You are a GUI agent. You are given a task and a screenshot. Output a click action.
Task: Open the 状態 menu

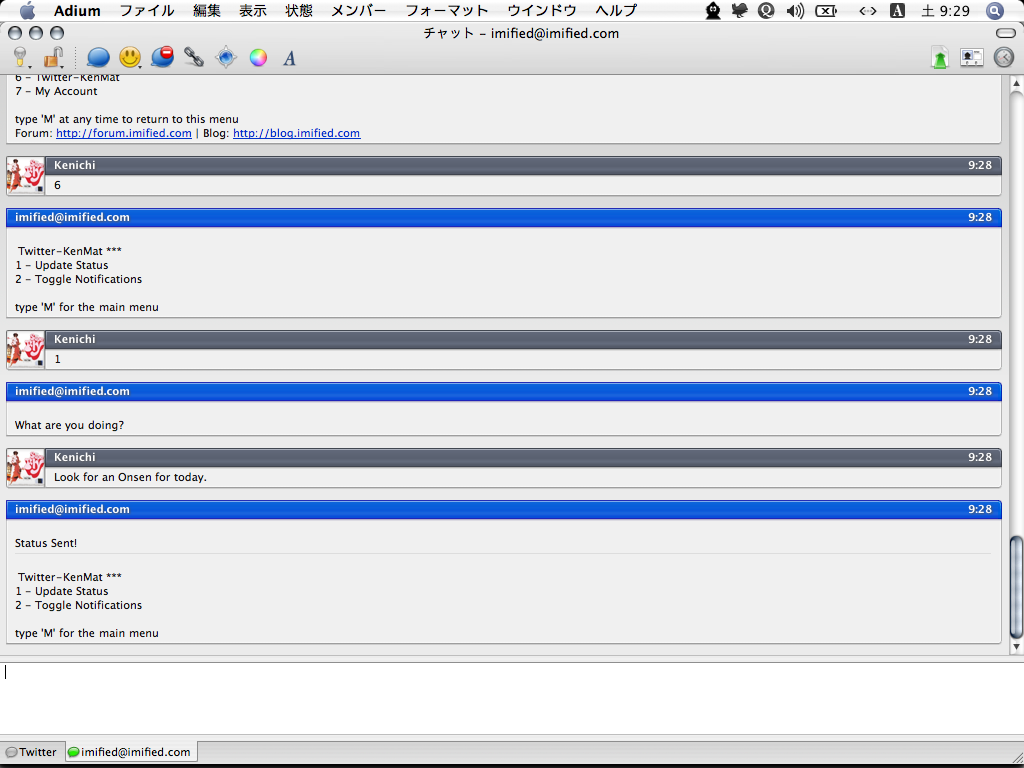tap(299, 10)
